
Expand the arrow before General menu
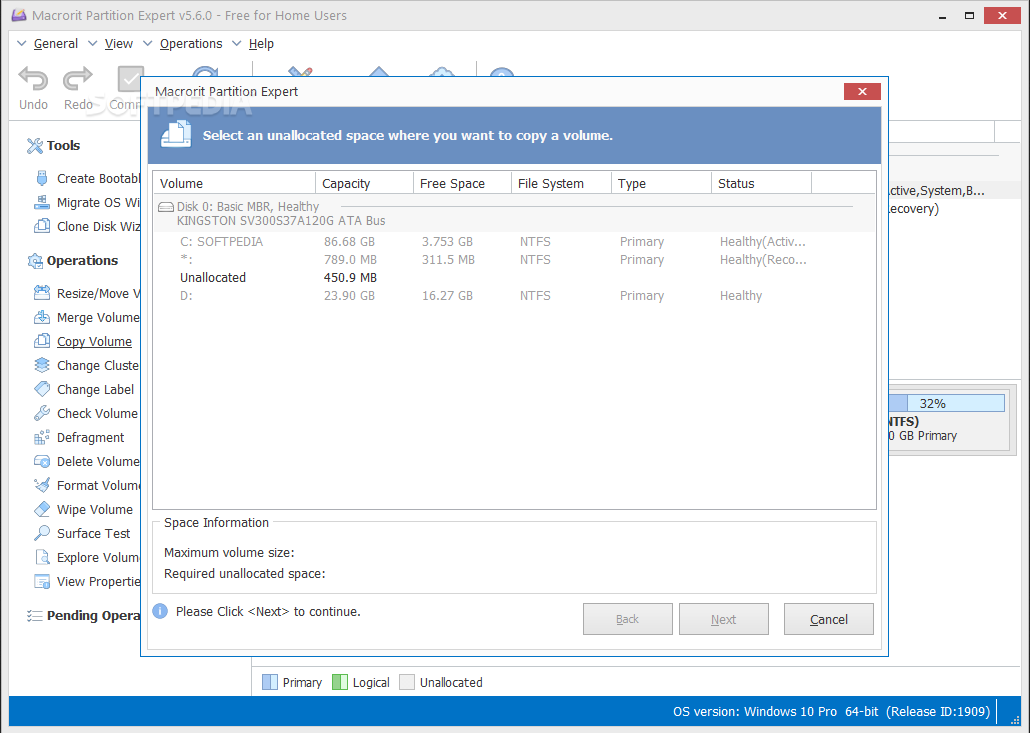[x=22, y=43]
